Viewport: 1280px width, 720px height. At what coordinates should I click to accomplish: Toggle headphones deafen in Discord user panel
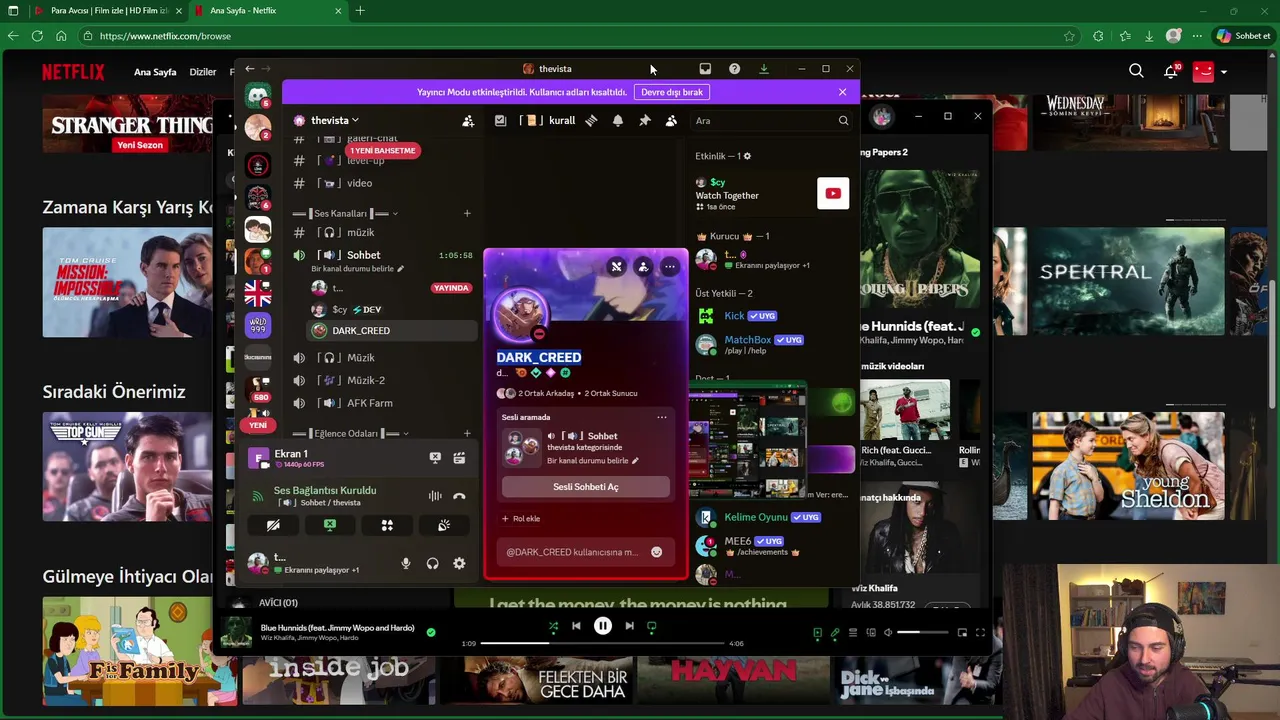click(x=433, y=564)
